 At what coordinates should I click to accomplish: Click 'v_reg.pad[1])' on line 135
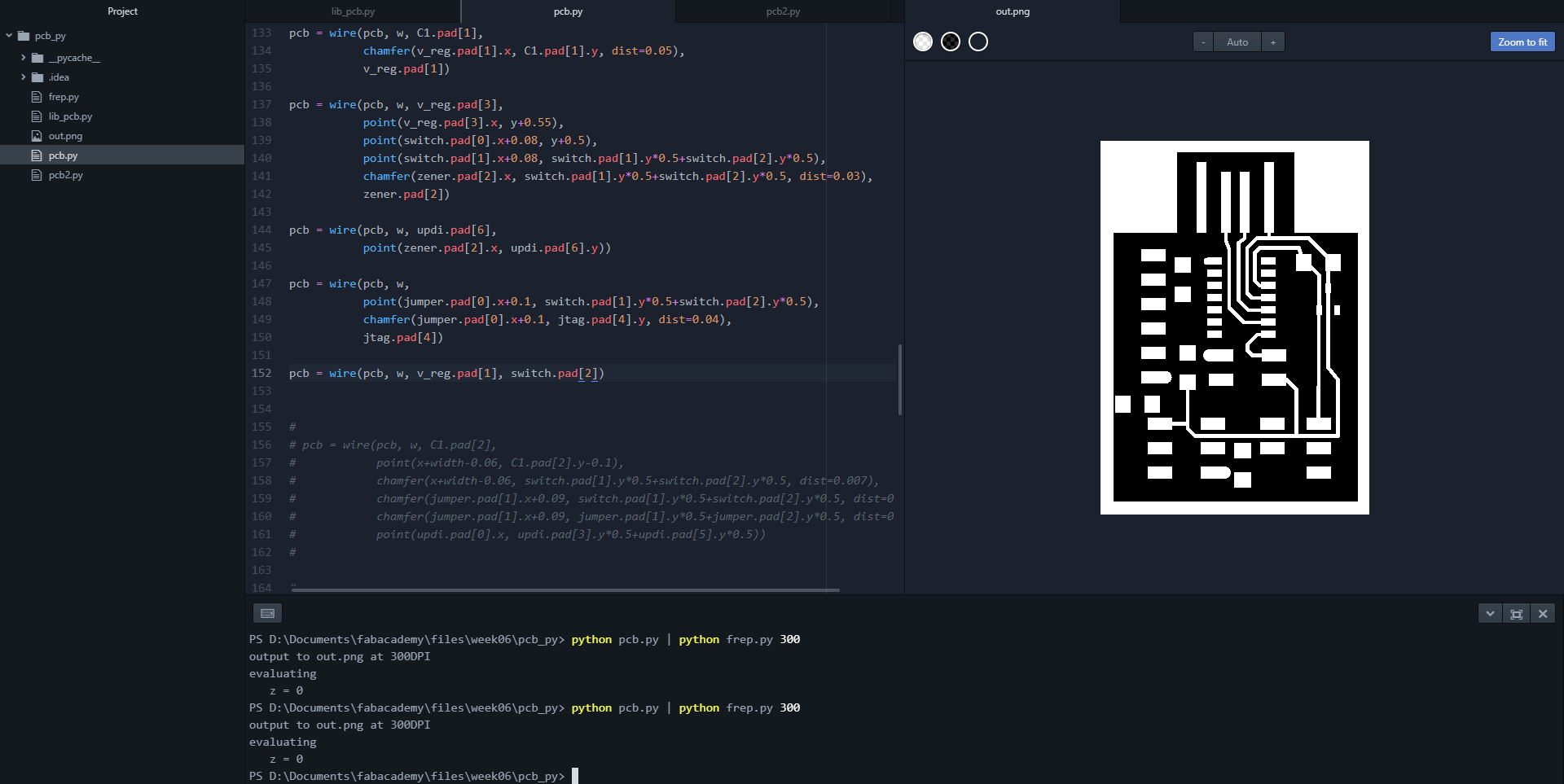(x=406, y=69)
